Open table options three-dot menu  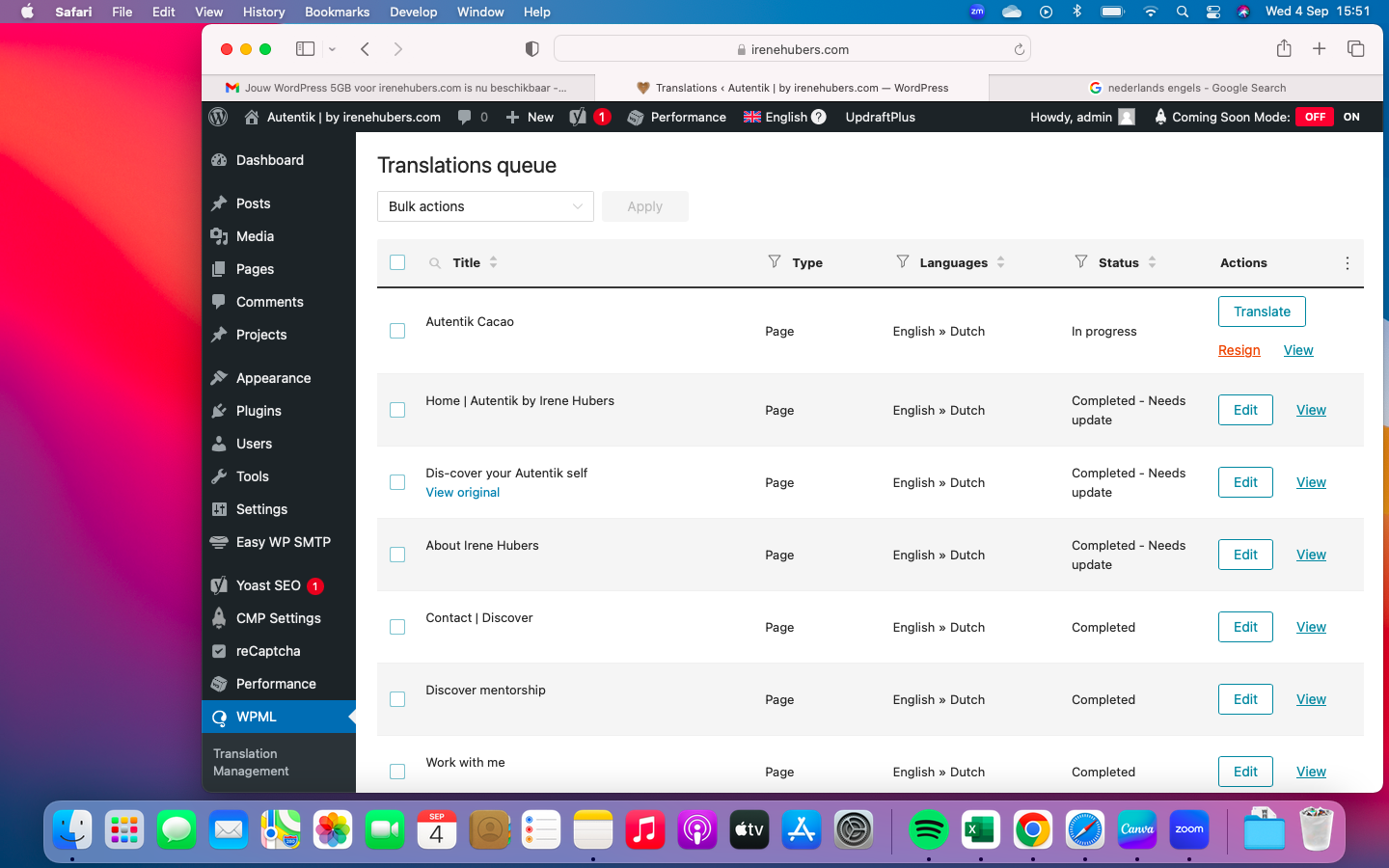point(1348,262)
